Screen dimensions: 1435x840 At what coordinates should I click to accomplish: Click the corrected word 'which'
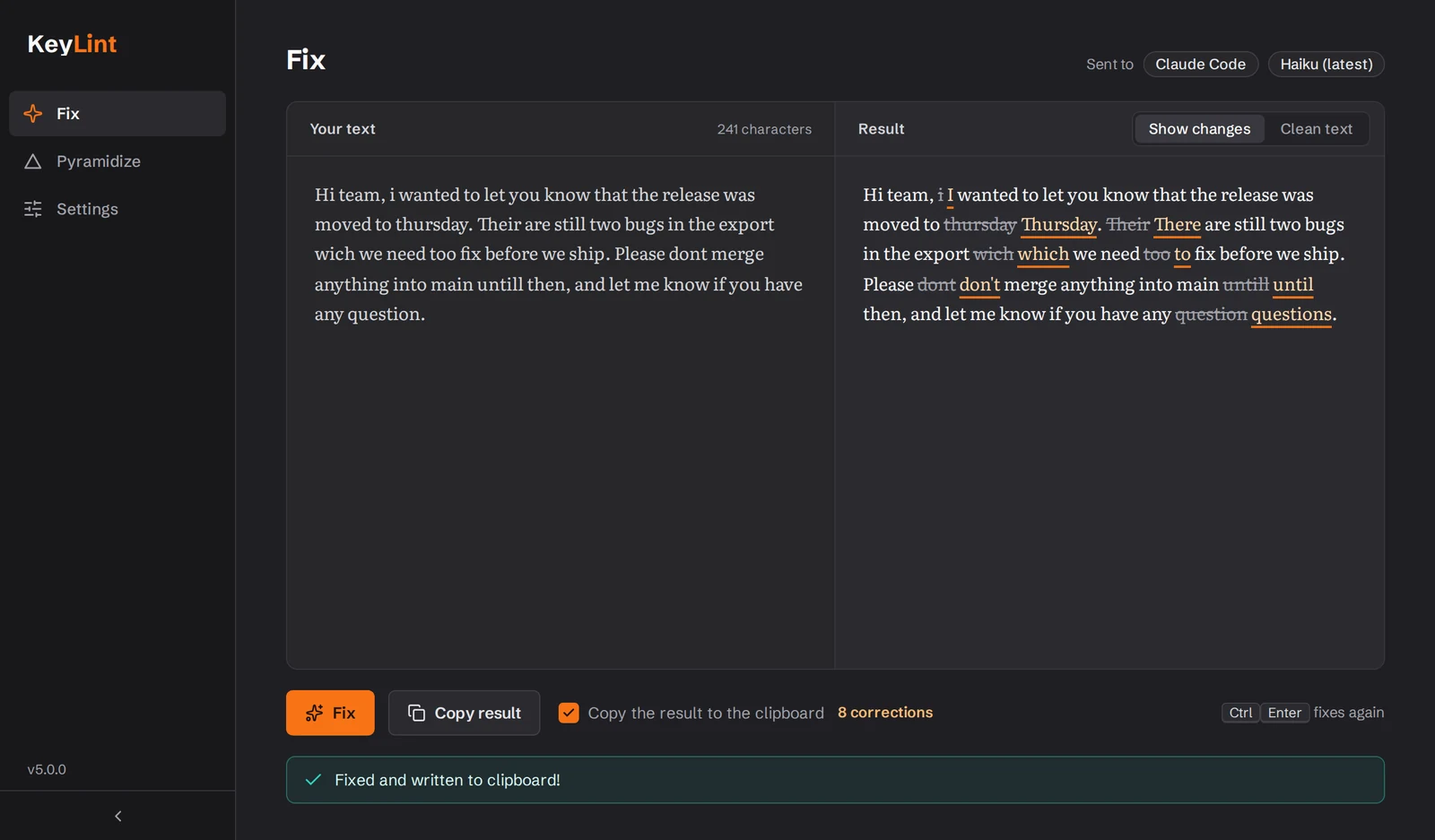click(1043, 255)
